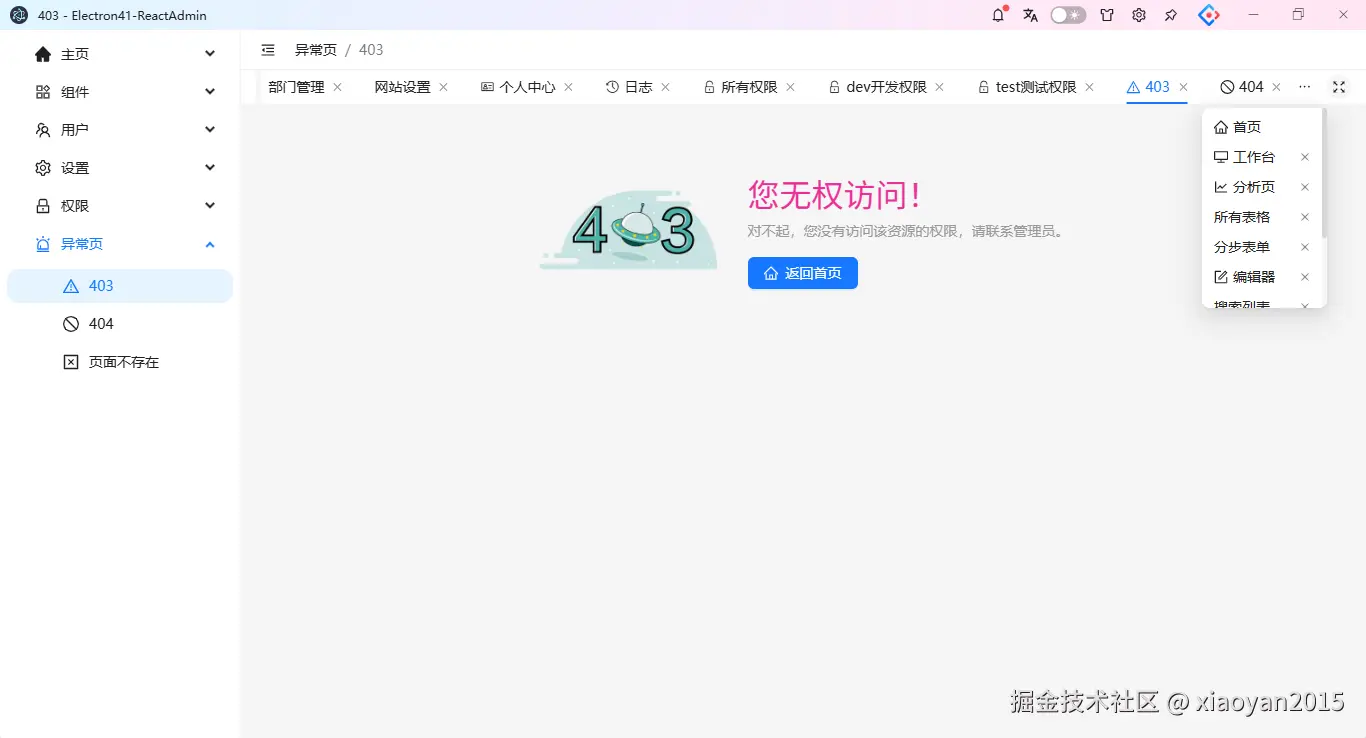Open the language translation switcher

pyautogui.click(x=1030, y=15)
